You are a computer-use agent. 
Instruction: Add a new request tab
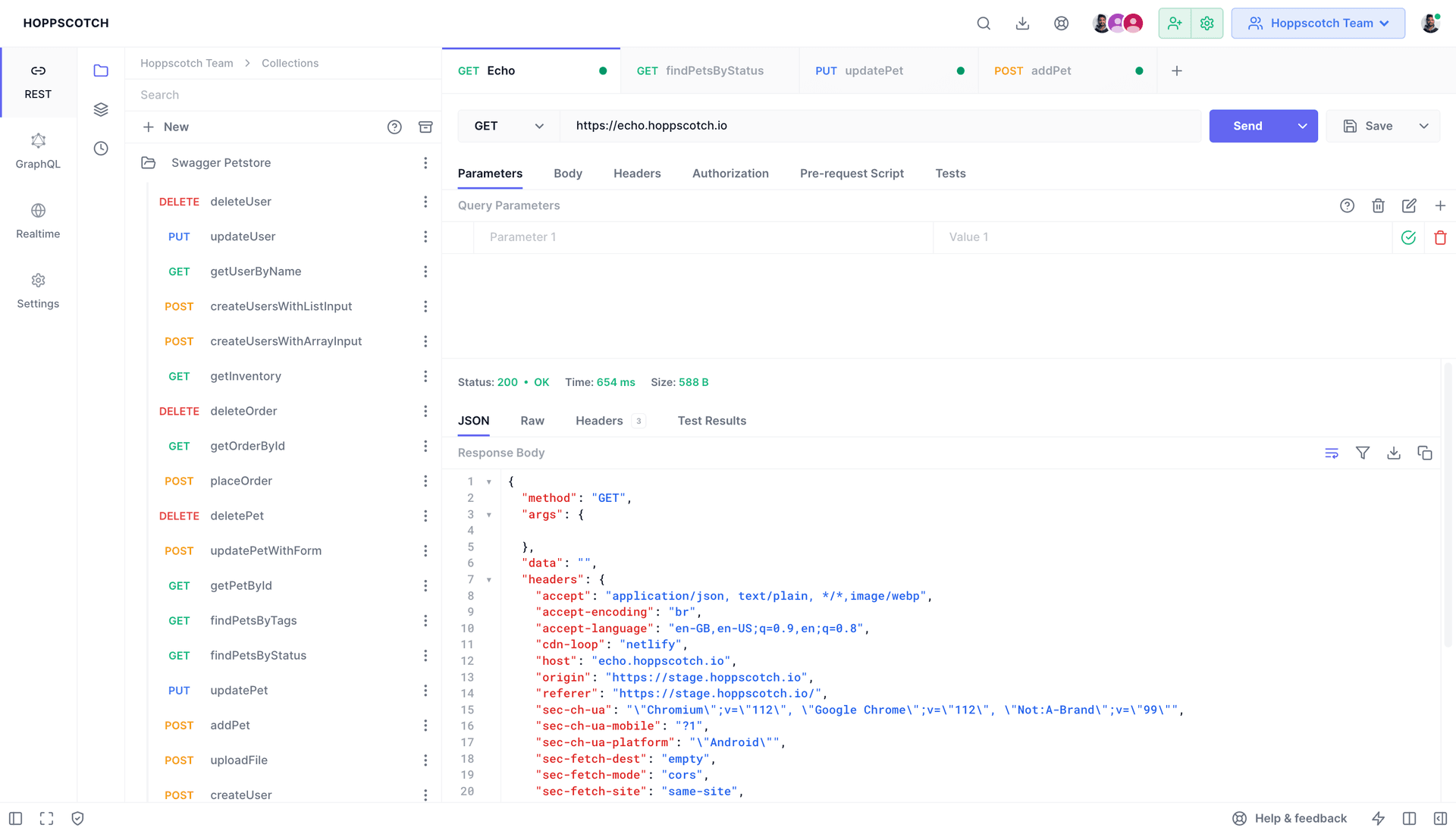point(1177,71)
